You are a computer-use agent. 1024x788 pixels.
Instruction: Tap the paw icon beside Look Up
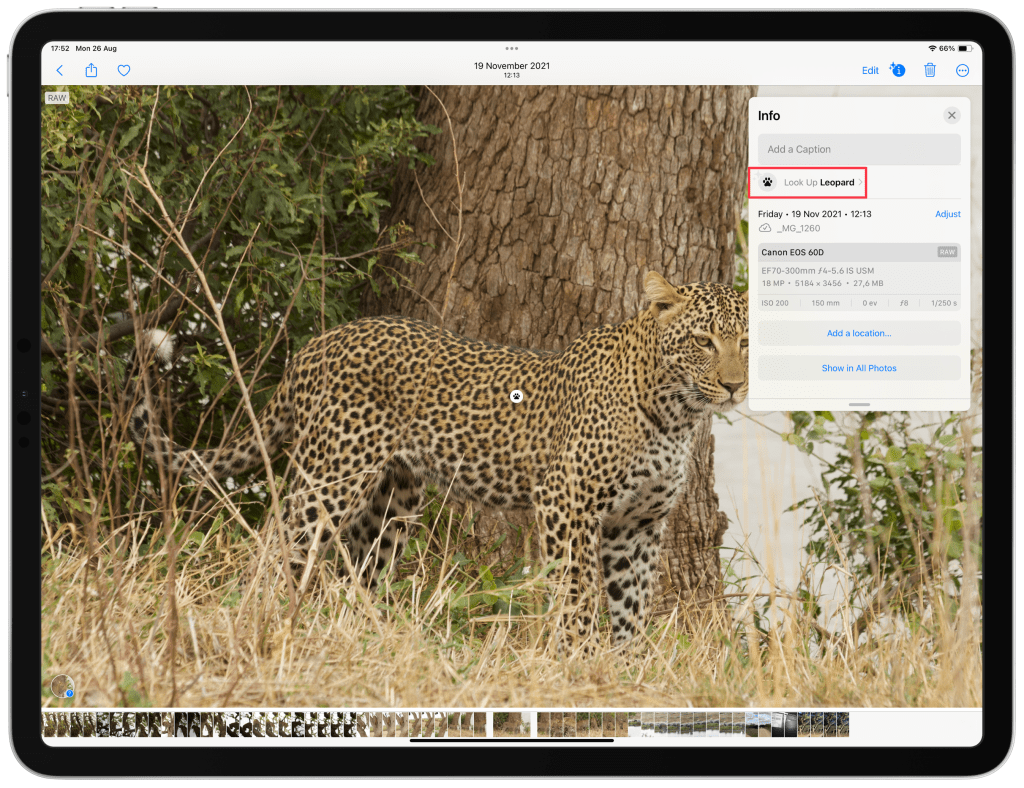click(767, 183)
